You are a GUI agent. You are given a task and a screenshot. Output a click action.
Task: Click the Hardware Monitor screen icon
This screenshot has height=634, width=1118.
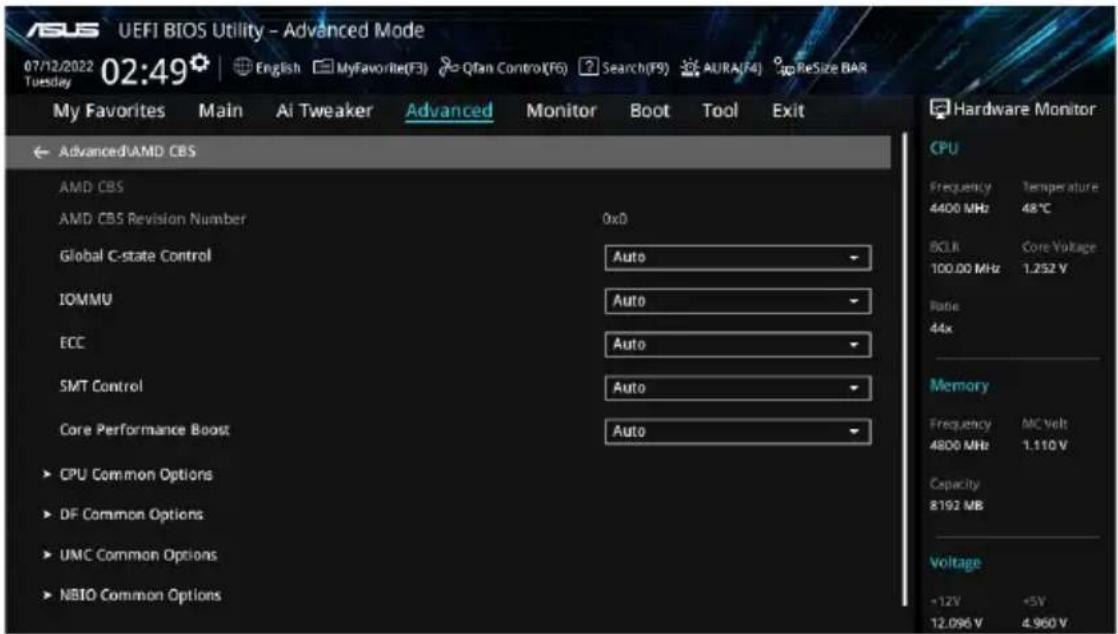click(x=939, y=109)
